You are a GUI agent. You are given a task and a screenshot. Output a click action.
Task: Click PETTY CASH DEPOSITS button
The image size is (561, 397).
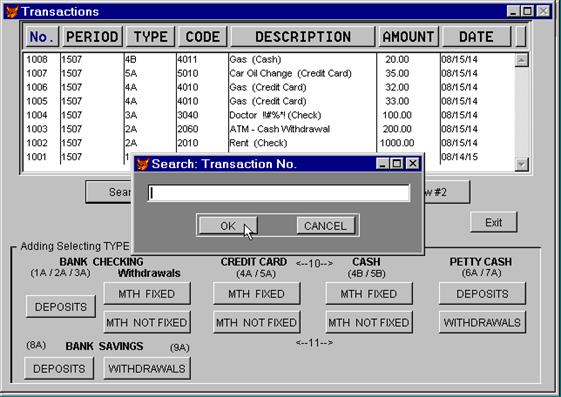pos(482,294)
